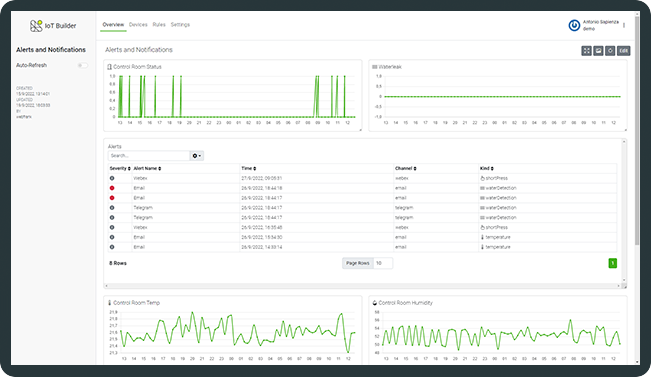The width and height of the screenshot is (651, 377).
Task: Open the Settings tab
Action: [x=180, y=24]
